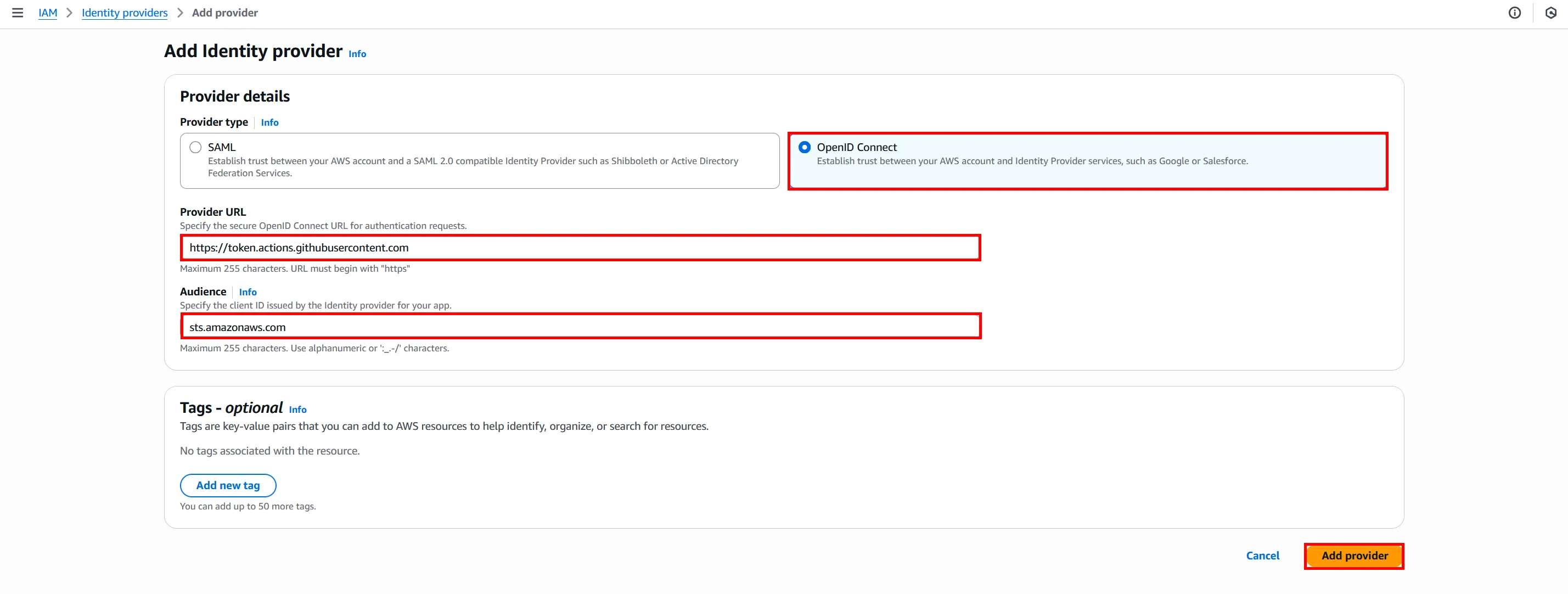Image resolution: width=1568 pixels, height=594 pixels.
Task: Select the SAML radio button
Action: tap(195, 147)
